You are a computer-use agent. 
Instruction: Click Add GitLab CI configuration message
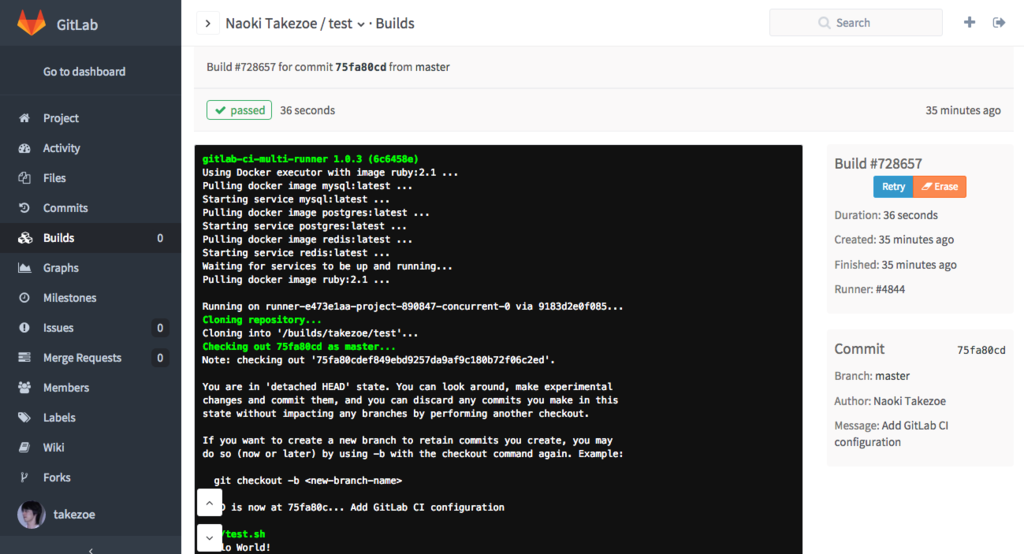[x=891, y=434]
